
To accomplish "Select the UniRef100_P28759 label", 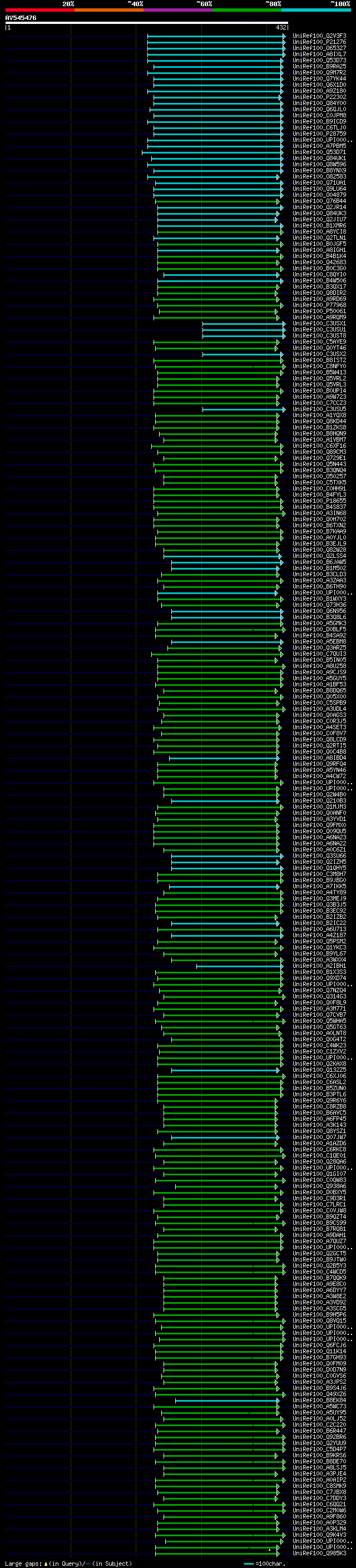I will click(319, 134).
